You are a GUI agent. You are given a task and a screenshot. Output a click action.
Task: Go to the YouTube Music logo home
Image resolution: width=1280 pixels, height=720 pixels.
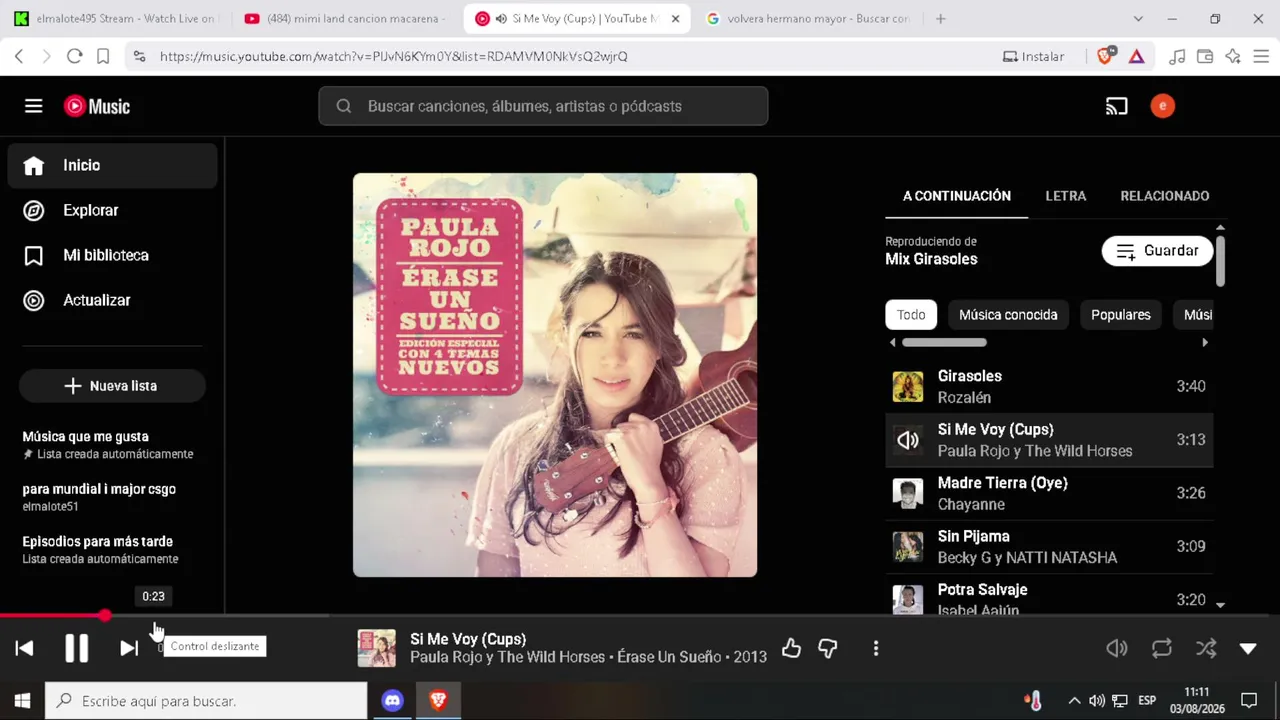pyautogui.click(x=97, y=106)
